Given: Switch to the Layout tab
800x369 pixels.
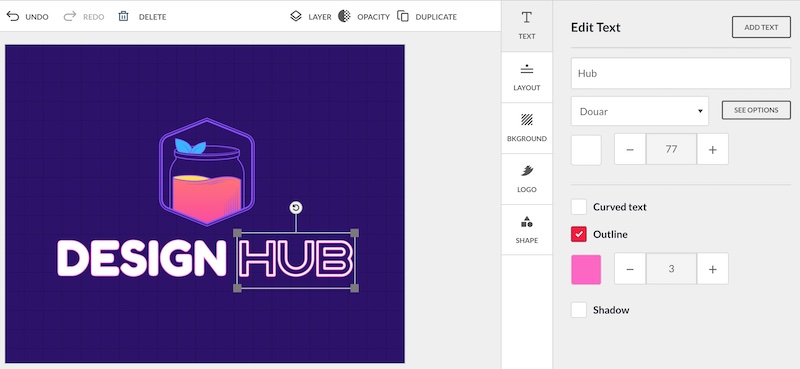Looking at the screenshot, I should click(x=527, y=77).
